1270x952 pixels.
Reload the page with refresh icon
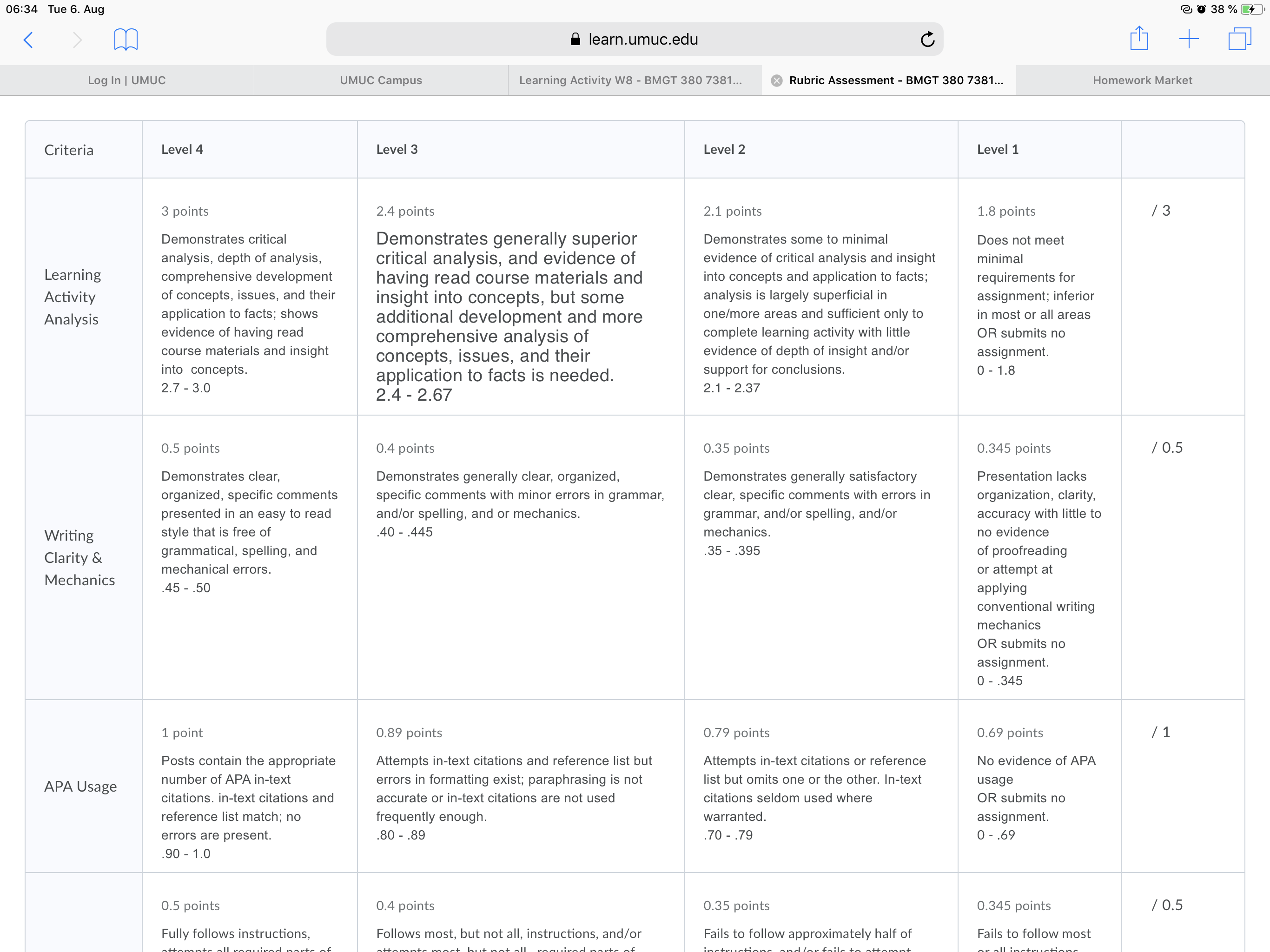[x=927, y=39]
